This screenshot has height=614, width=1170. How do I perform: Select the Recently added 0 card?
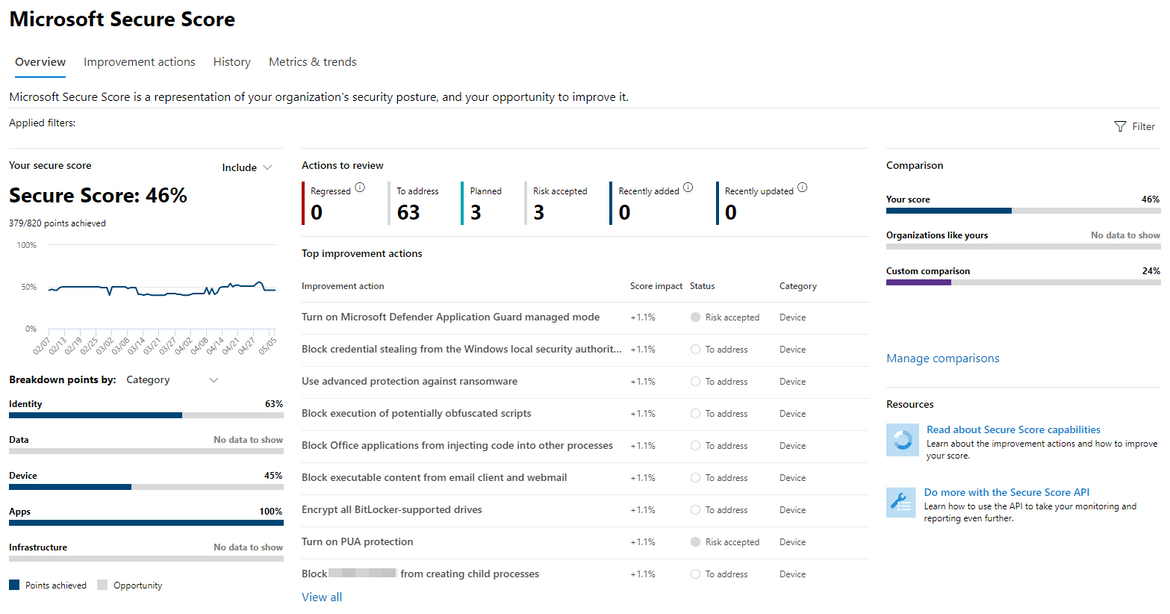click(x=652, y=203)
